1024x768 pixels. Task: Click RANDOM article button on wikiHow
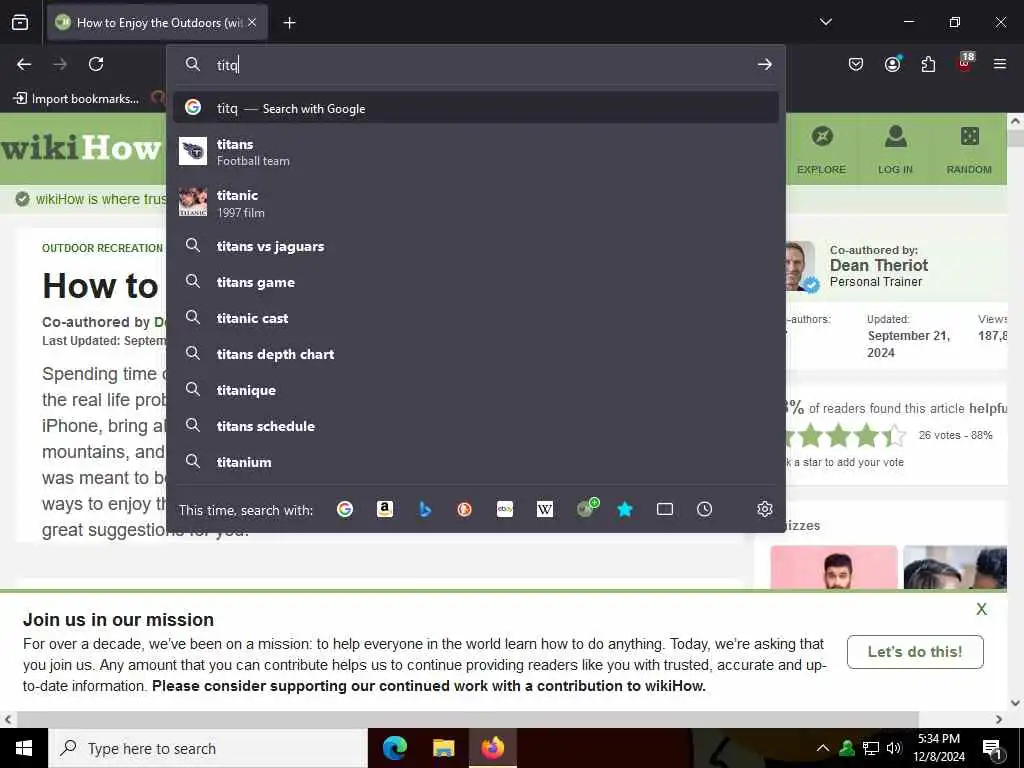969,151
